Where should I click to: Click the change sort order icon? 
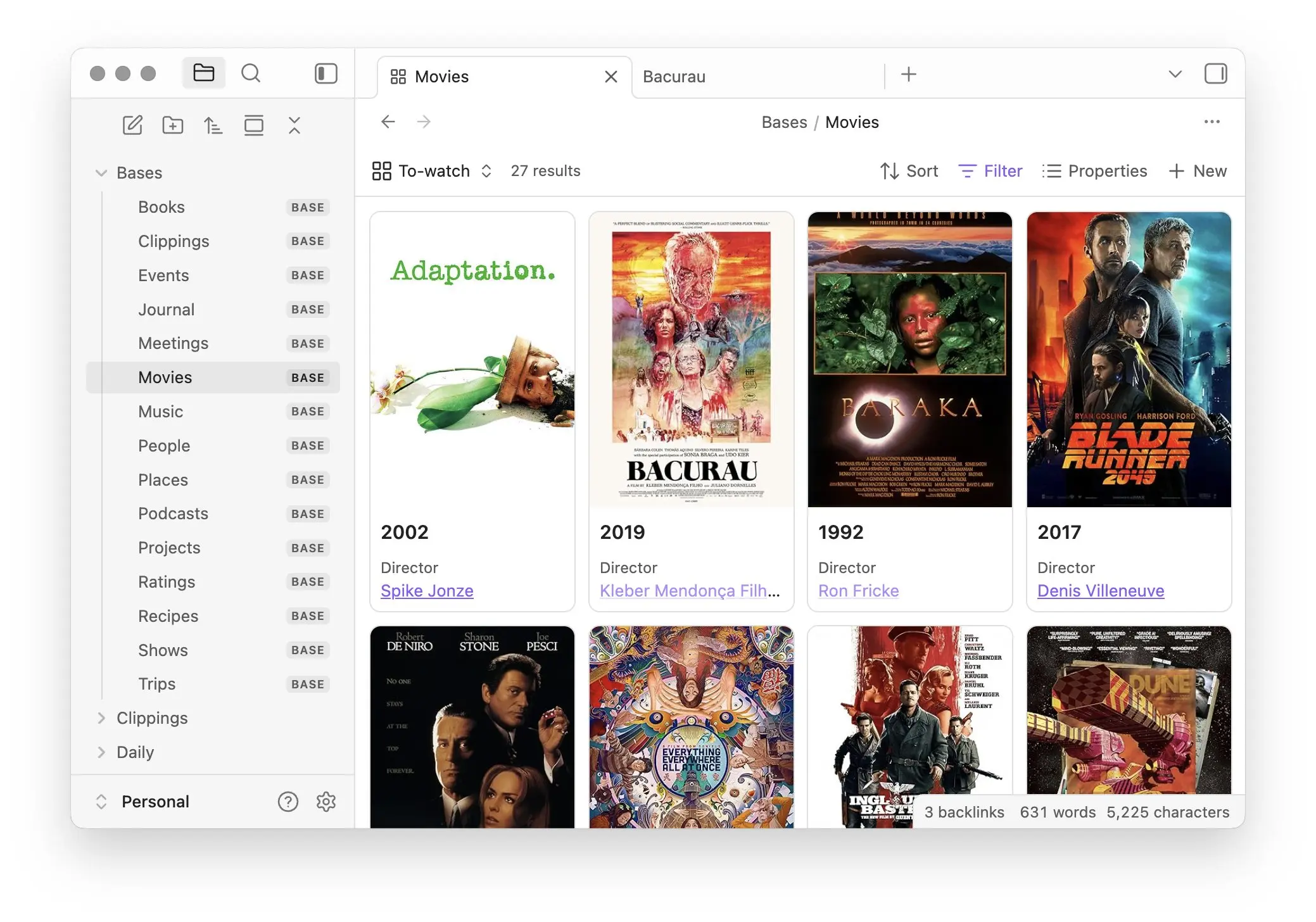click(x=213, y=125)
